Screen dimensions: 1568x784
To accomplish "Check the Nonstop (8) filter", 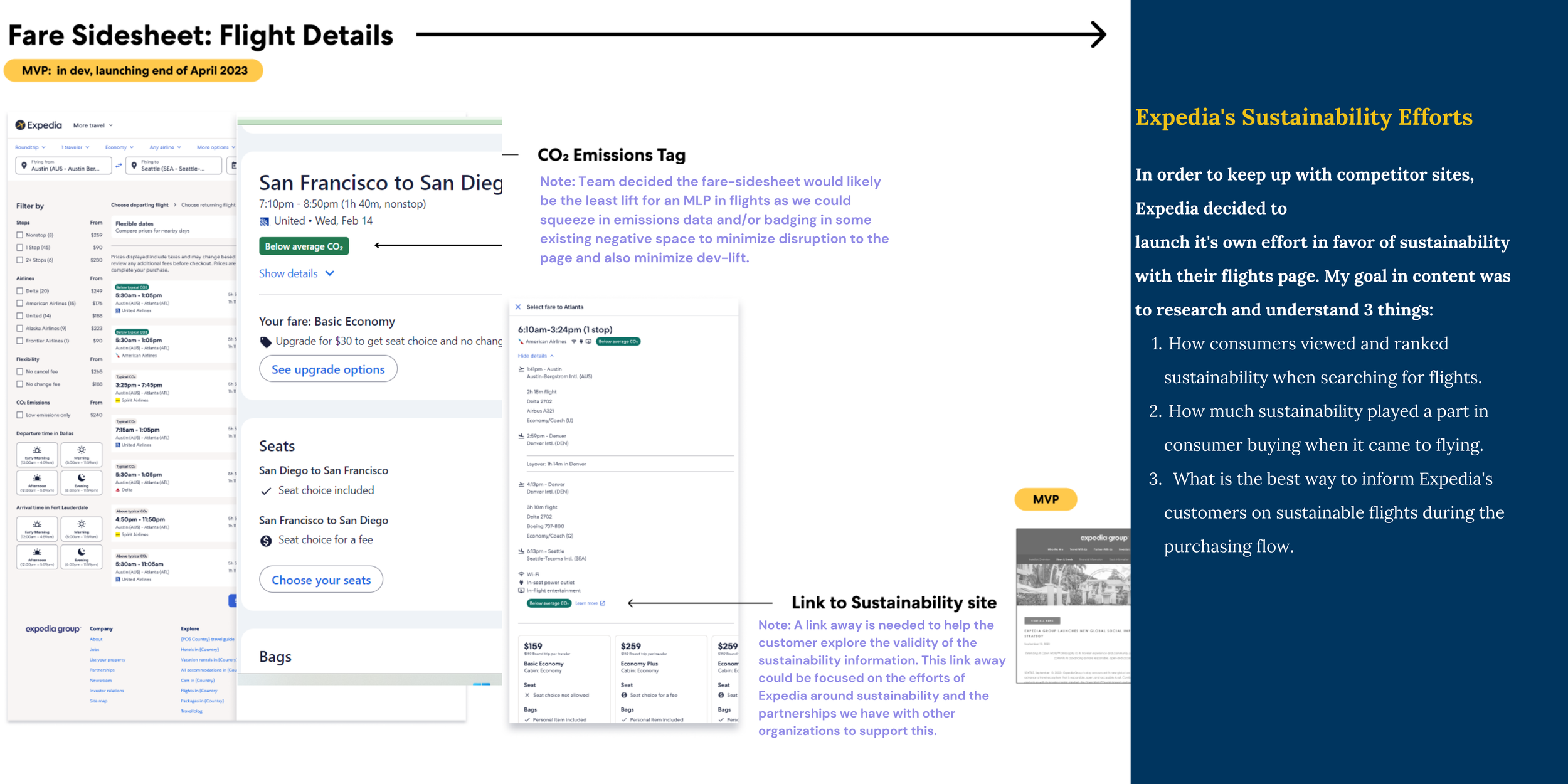I will [19, 235].
